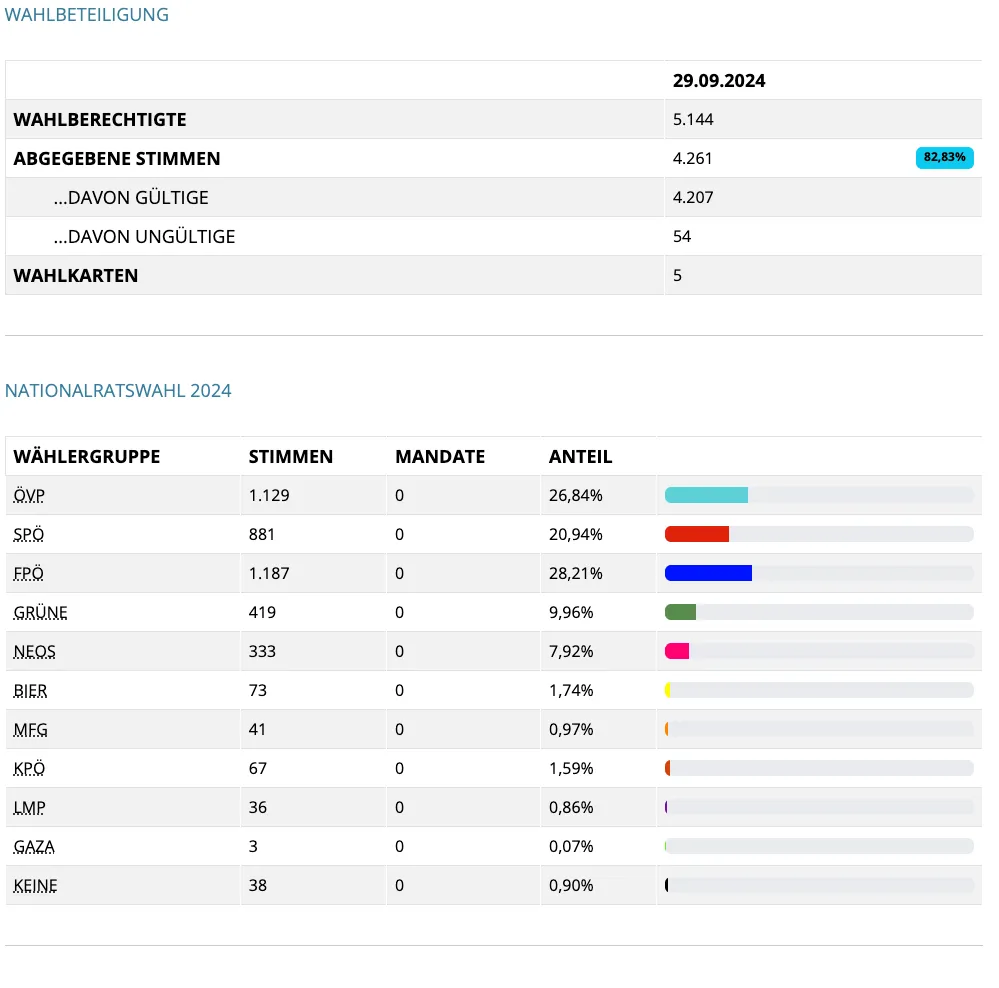The image size is (999, 988).
Task: Click the Wahlberechtigte row label
Action: [x=100, y=120]
